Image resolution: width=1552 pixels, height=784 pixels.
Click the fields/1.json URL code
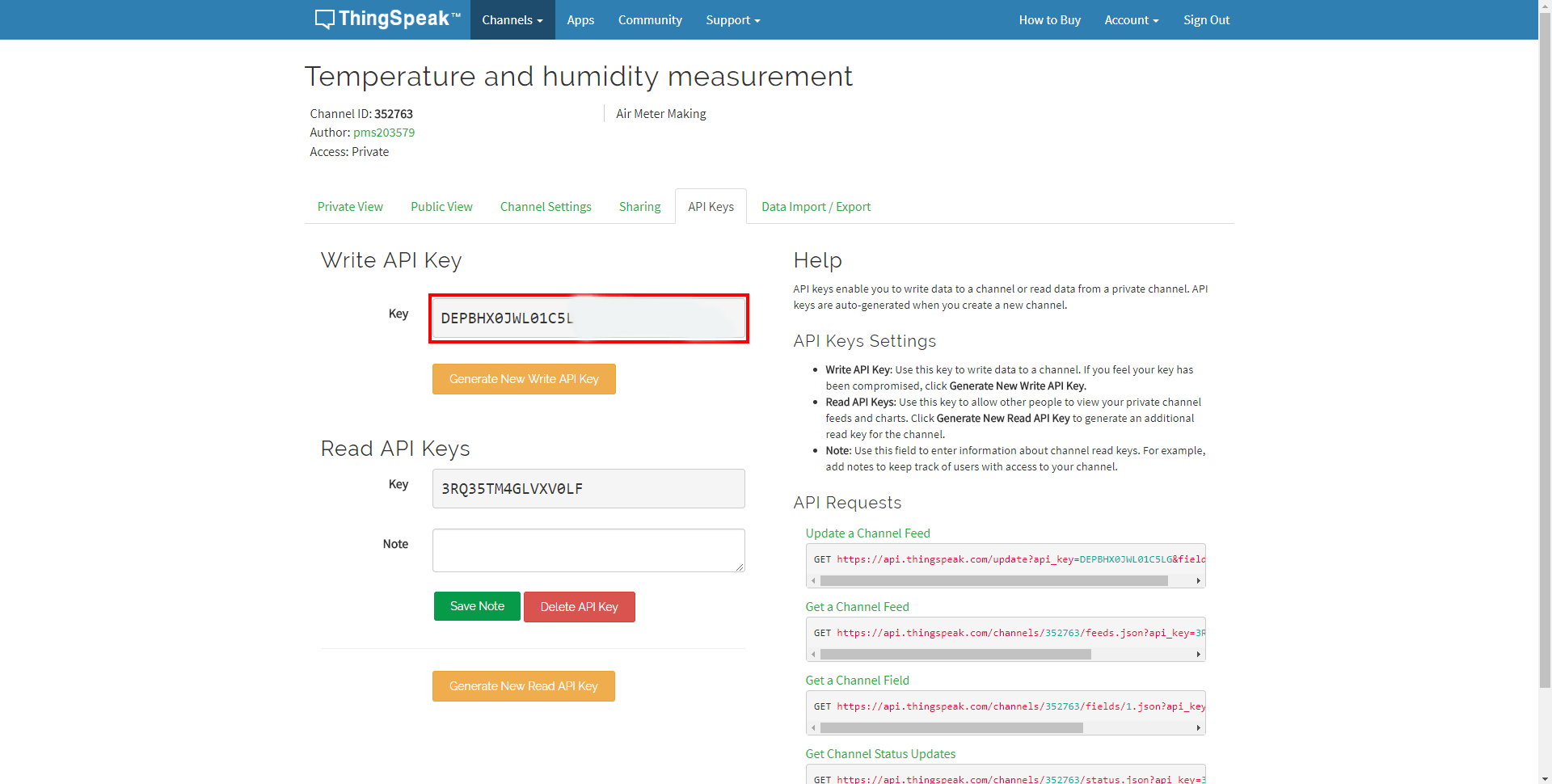pyautogui.click(x=1021, y=706)
